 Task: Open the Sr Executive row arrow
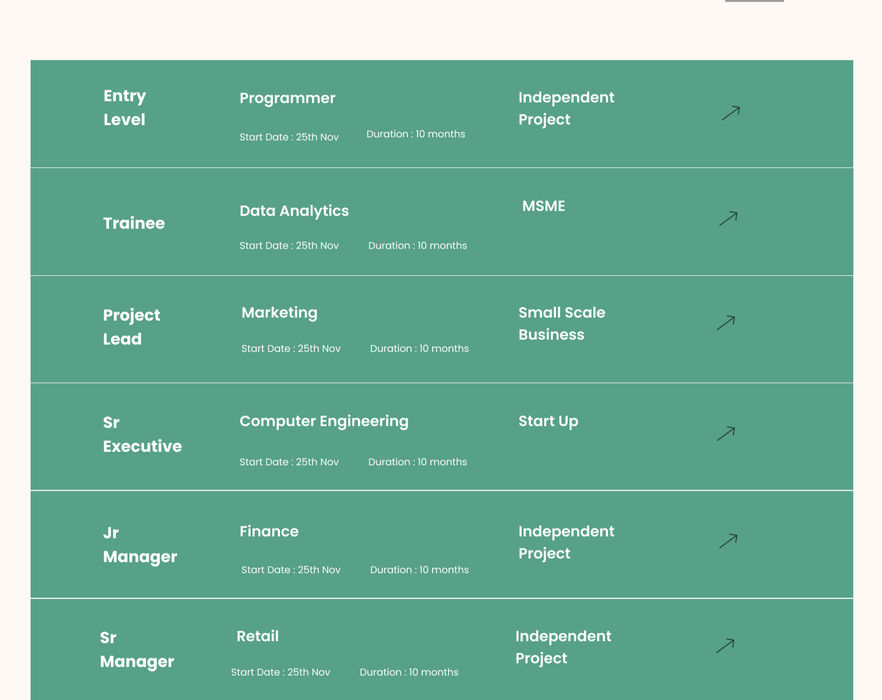click(x=726, y=433)
